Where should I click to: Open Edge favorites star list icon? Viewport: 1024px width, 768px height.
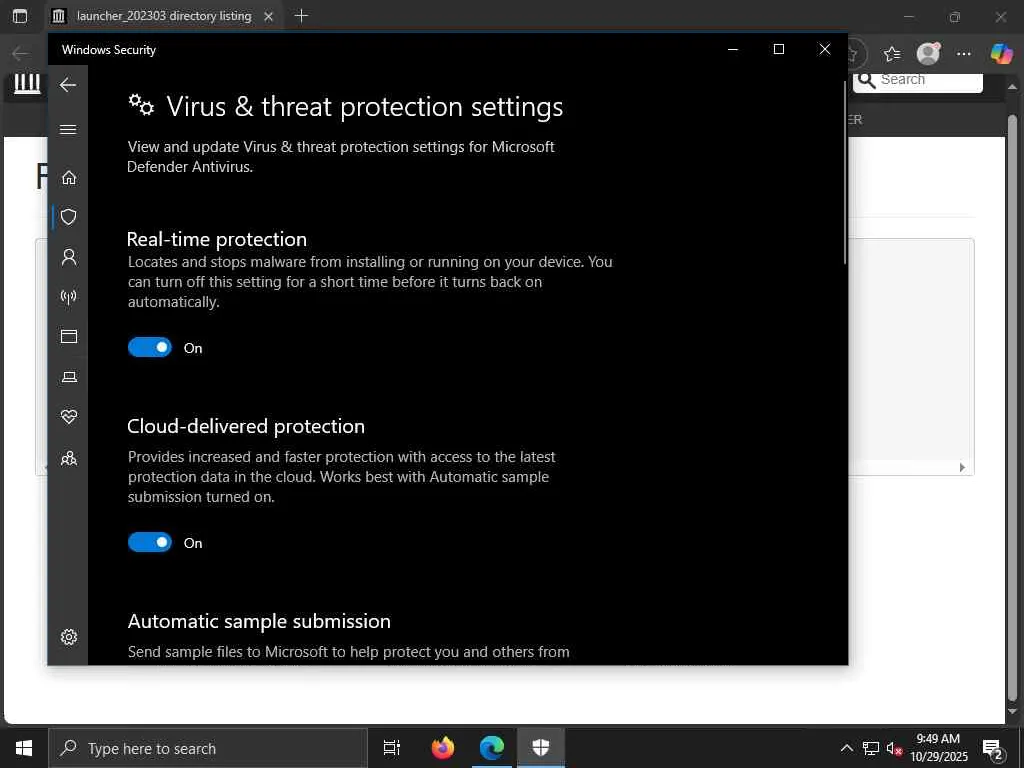pyautogui.click(x=892, y=54)
